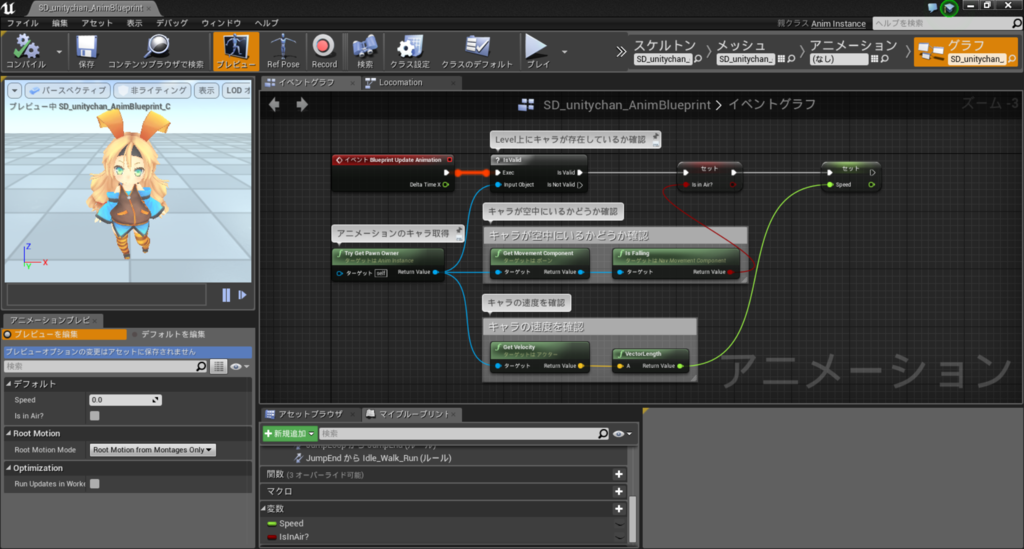Screen dimensions: 1024x549
Task: Switch to スケルトン mode
Action: pos(665,45)
